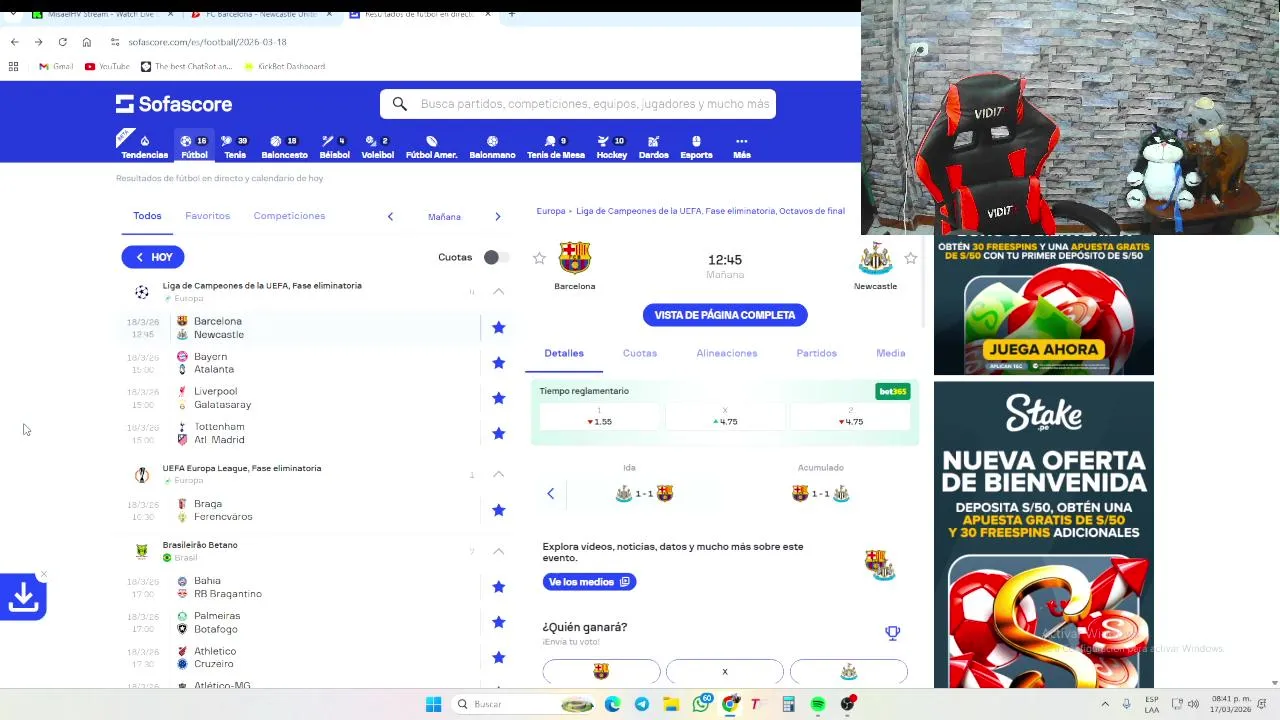Screen dimensions: 1280x720
Task: Switch to the Todos tab
Action: click(147, 216)
